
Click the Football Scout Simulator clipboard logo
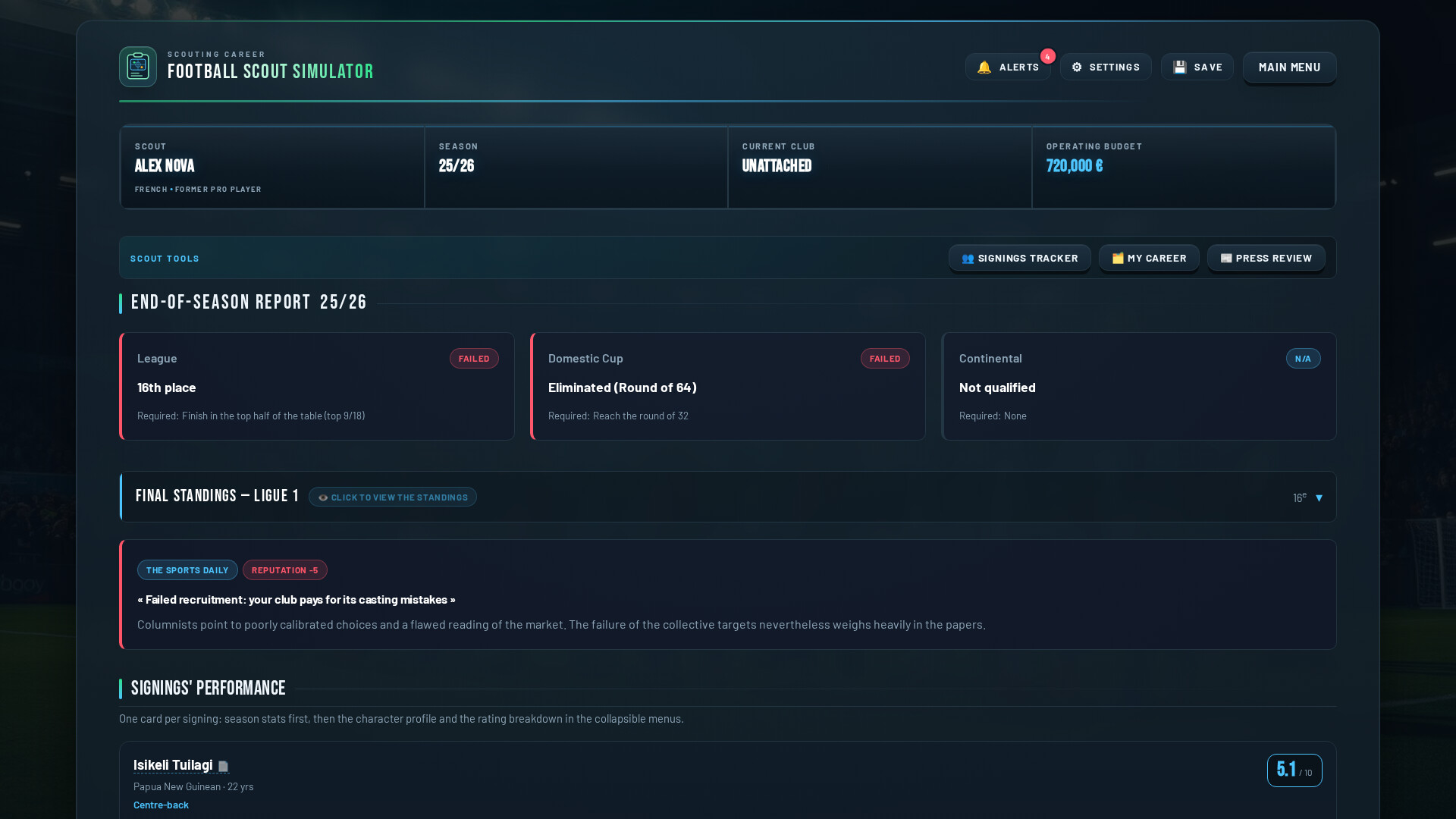tap(138, 67)
